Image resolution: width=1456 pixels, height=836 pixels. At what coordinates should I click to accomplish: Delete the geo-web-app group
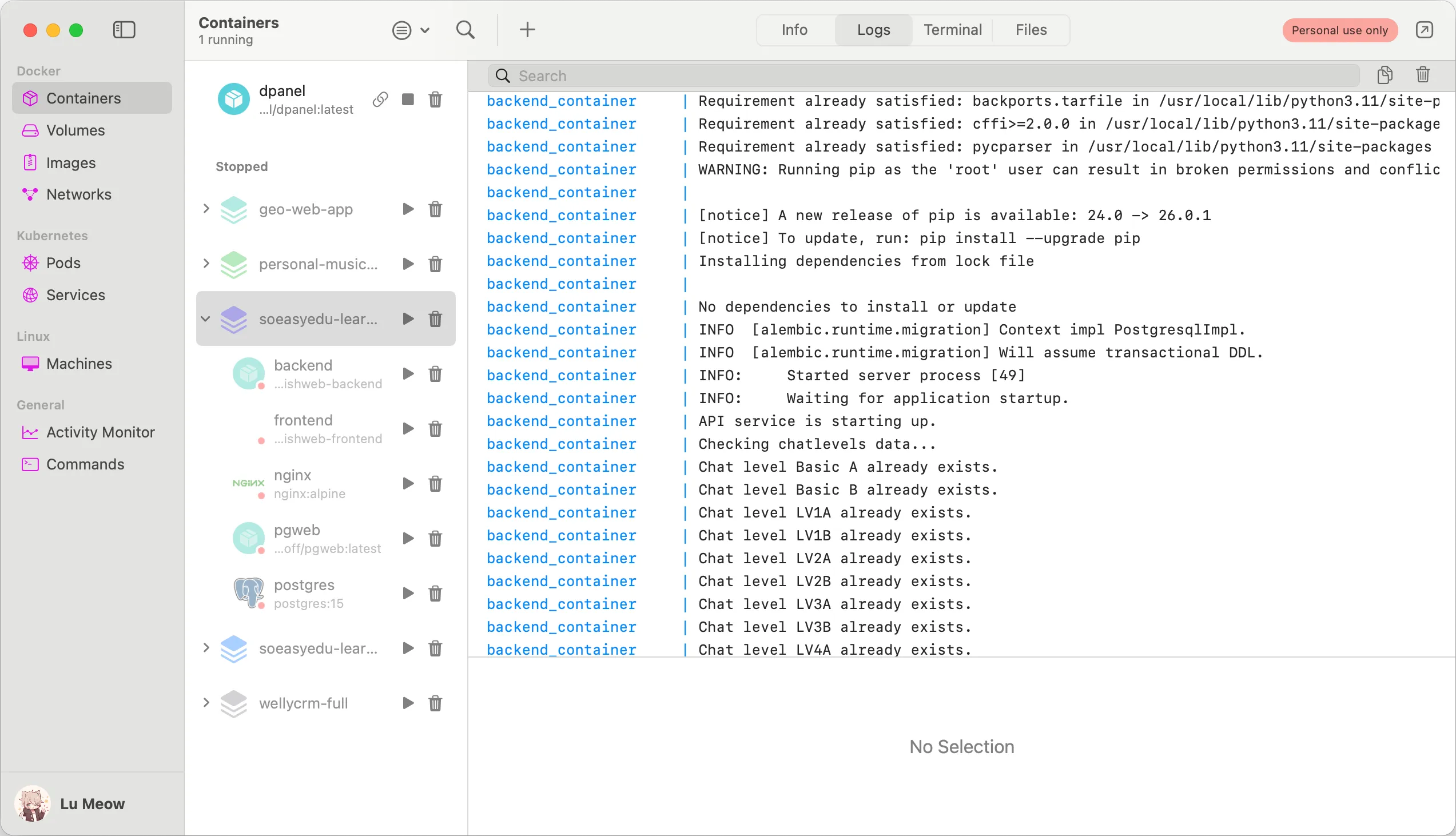pos(435,209)
